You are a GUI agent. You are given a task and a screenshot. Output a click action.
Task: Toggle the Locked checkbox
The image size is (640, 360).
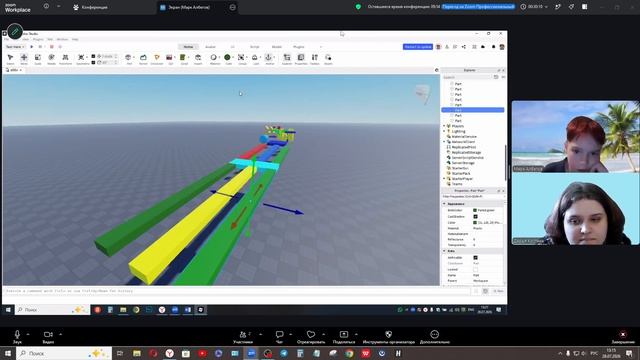click(x=475, y=270)
